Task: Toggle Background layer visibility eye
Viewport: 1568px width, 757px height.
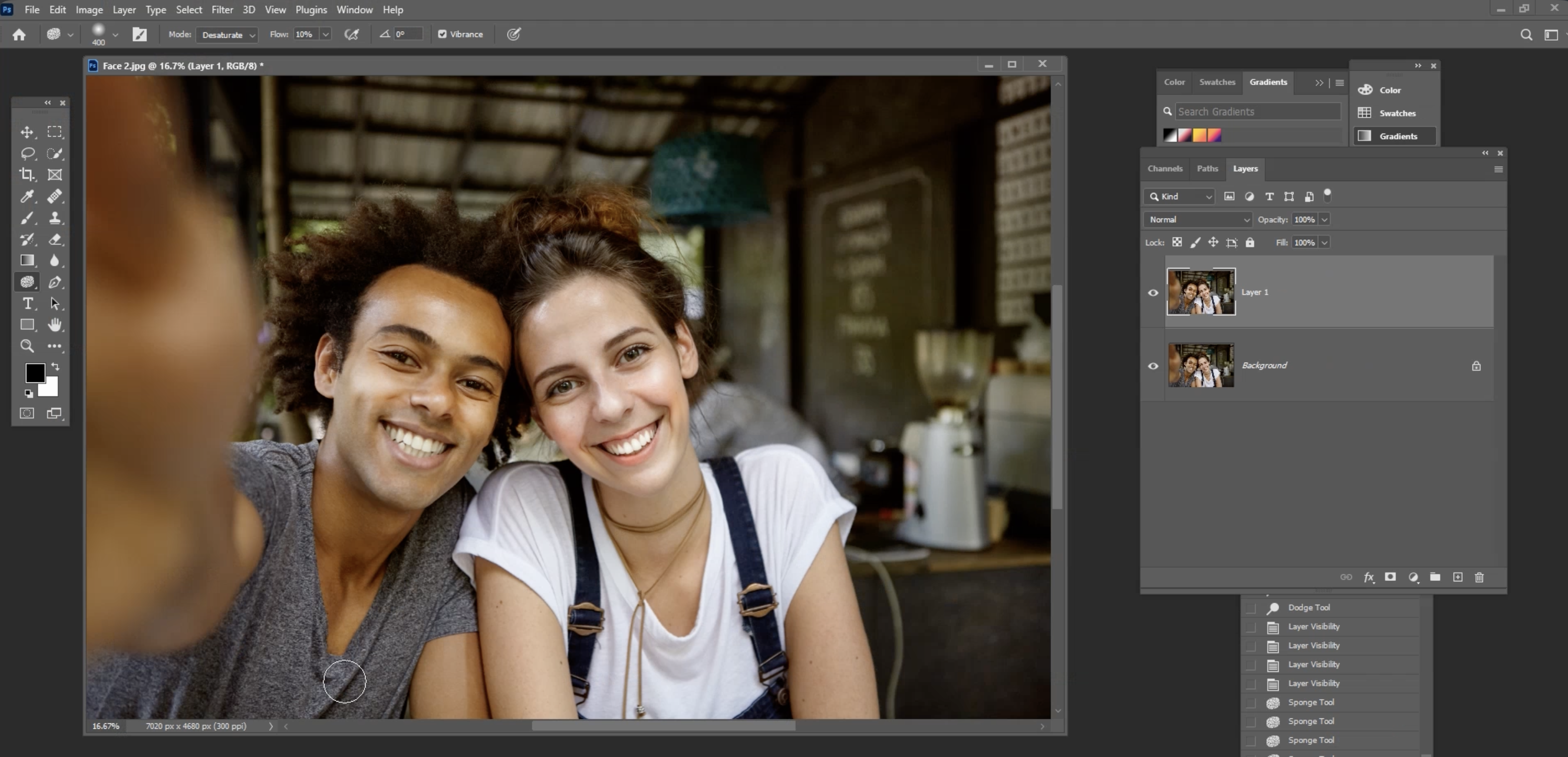Action: (1153, 366)
